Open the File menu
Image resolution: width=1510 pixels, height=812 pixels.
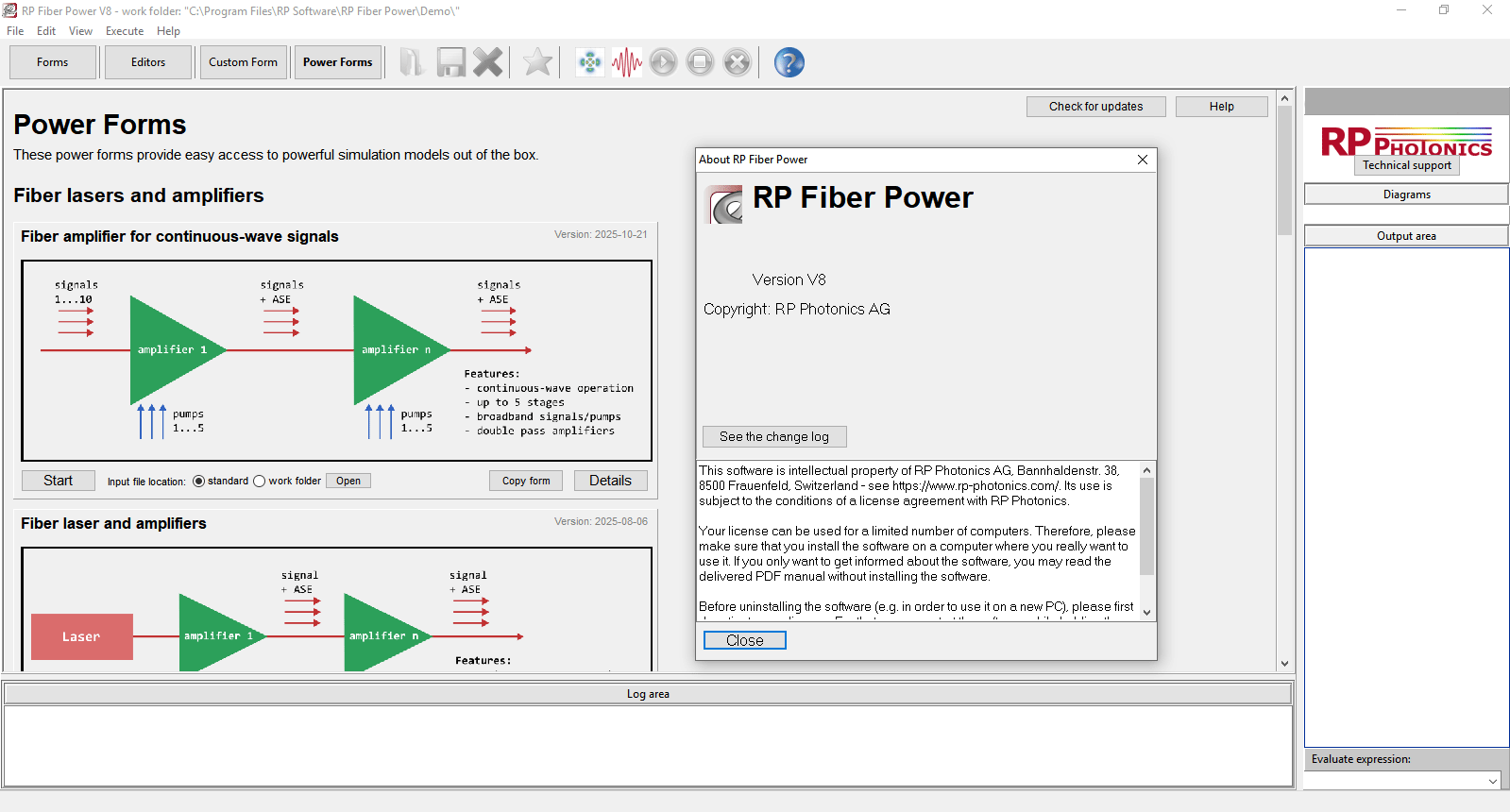click(15, 31)
